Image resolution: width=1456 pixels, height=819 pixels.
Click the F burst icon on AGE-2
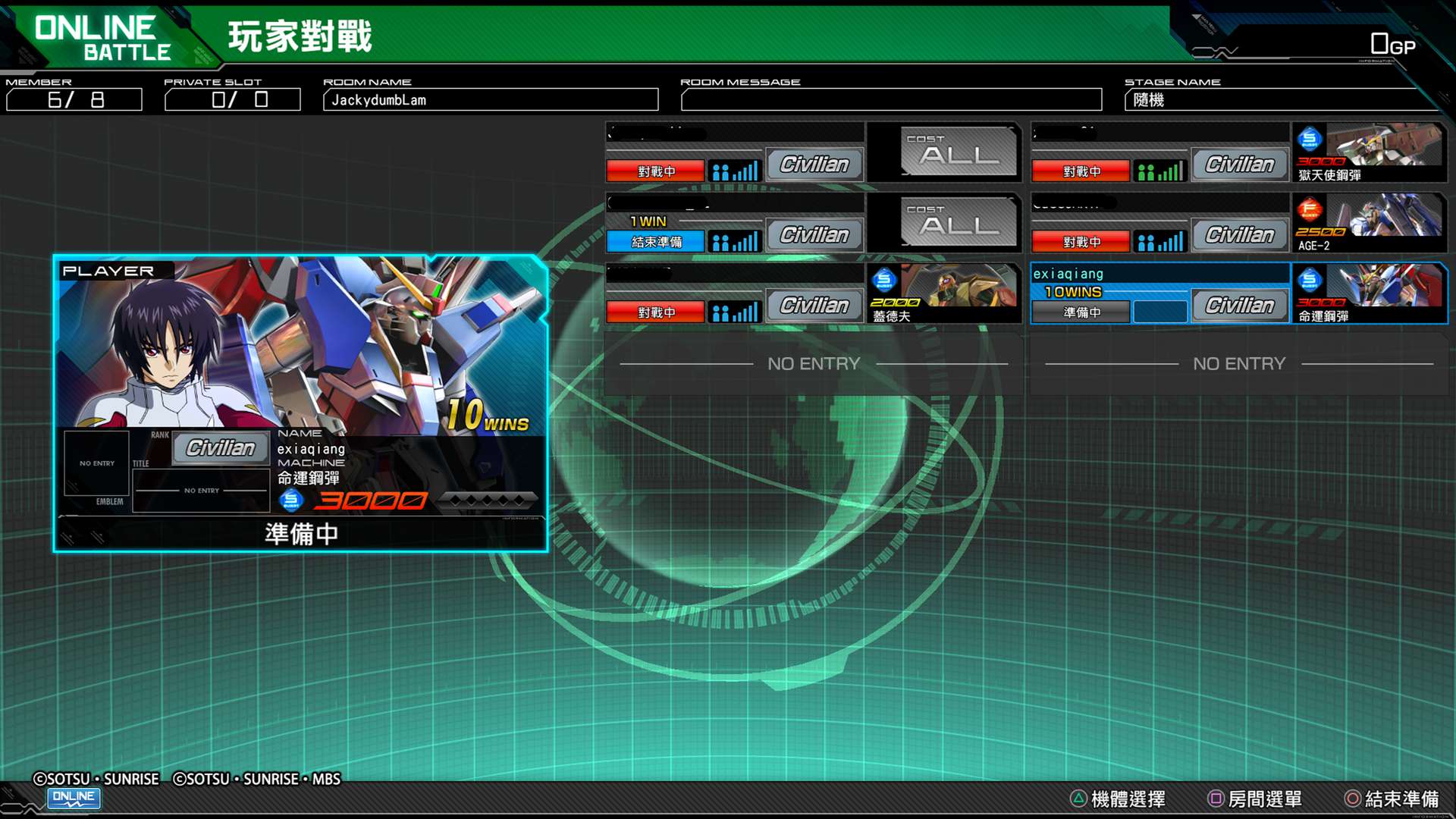click(1310, 210)
